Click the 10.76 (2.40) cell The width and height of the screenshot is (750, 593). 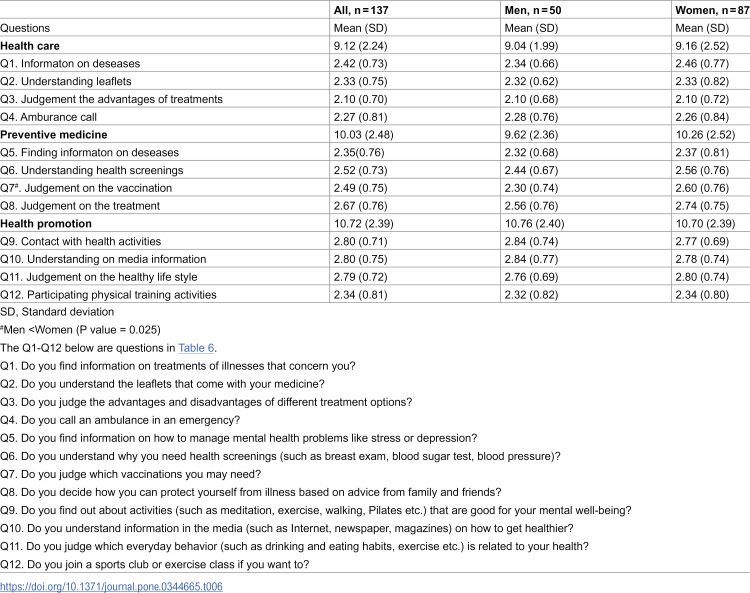point(534,224)
